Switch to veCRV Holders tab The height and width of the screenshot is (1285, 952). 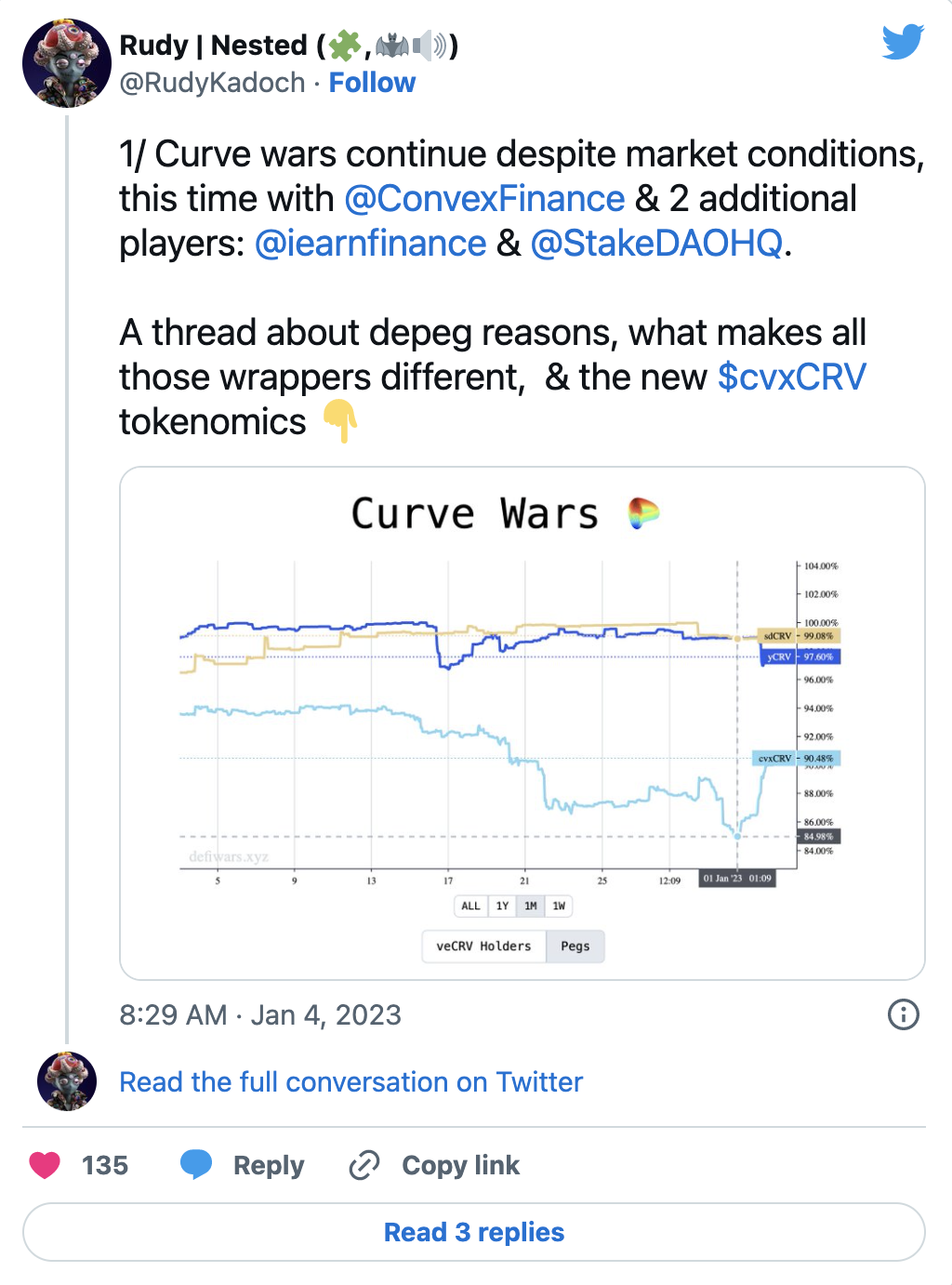[x=483, y=946]
